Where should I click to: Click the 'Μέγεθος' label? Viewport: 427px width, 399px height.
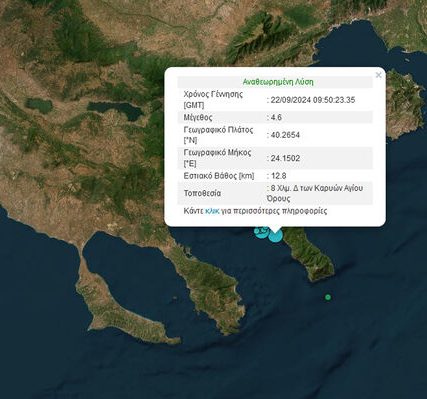(198, 117)
